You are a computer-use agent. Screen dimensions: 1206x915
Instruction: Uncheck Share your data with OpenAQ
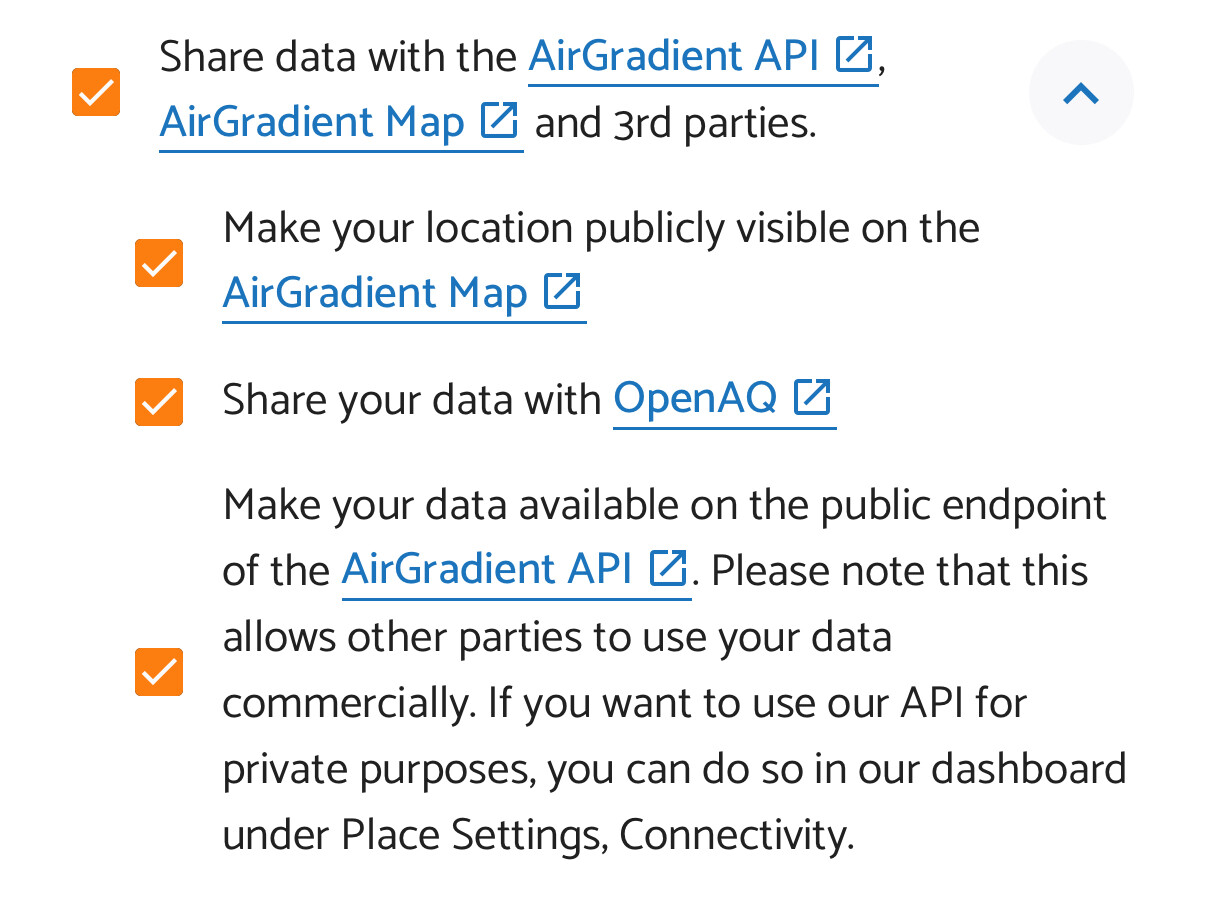159,402
